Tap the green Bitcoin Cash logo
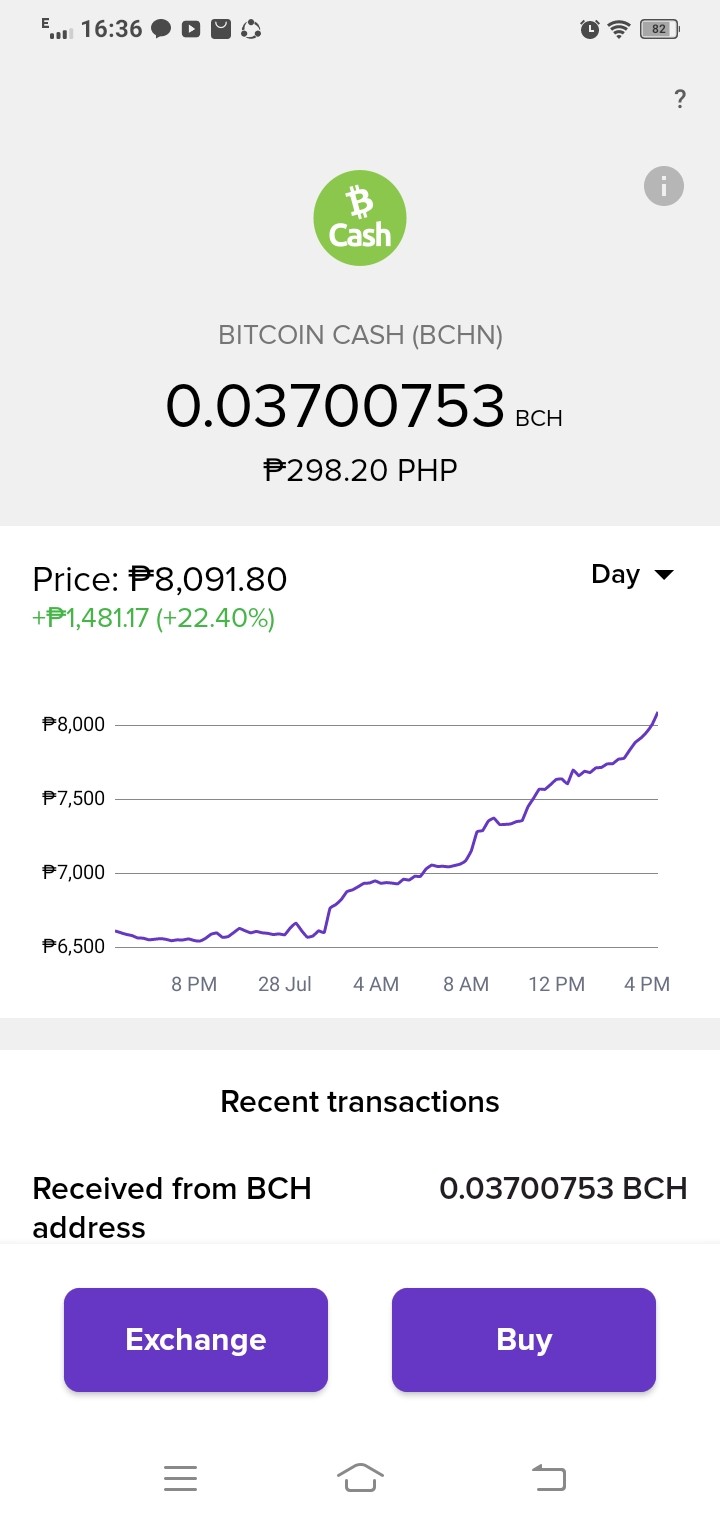The image size is (720, 1520). click(x=360, y=218)
